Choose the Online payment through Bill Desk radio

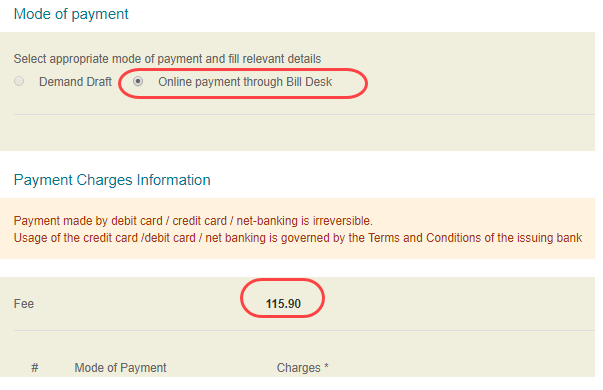click(138, 81)
